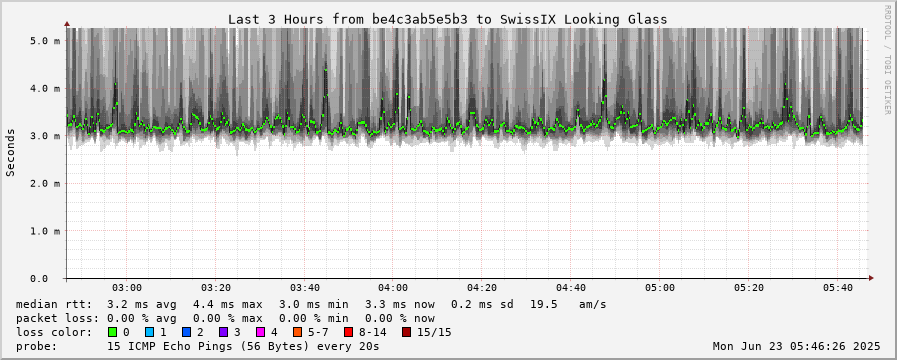
Task: Click the dark red 15/15 loss swatch
Action: (x=406, y=332)
